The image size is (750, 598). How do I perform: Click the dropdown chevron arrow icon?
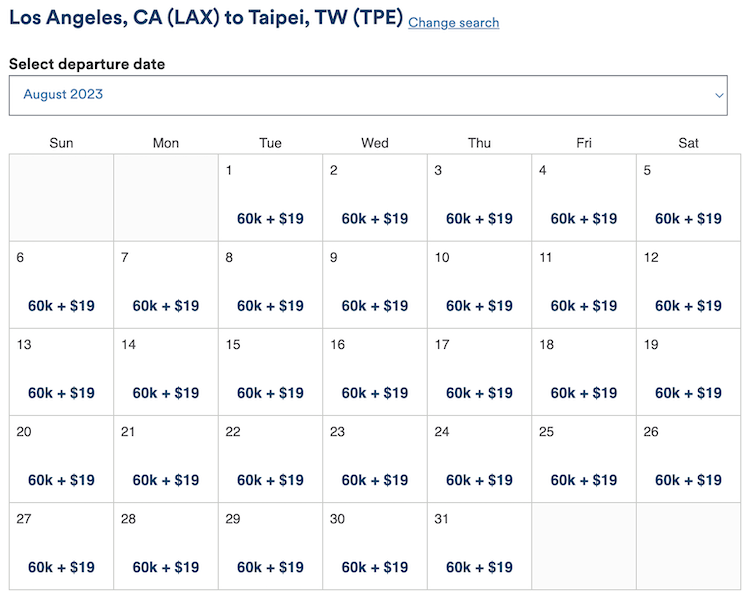(719, 95)
